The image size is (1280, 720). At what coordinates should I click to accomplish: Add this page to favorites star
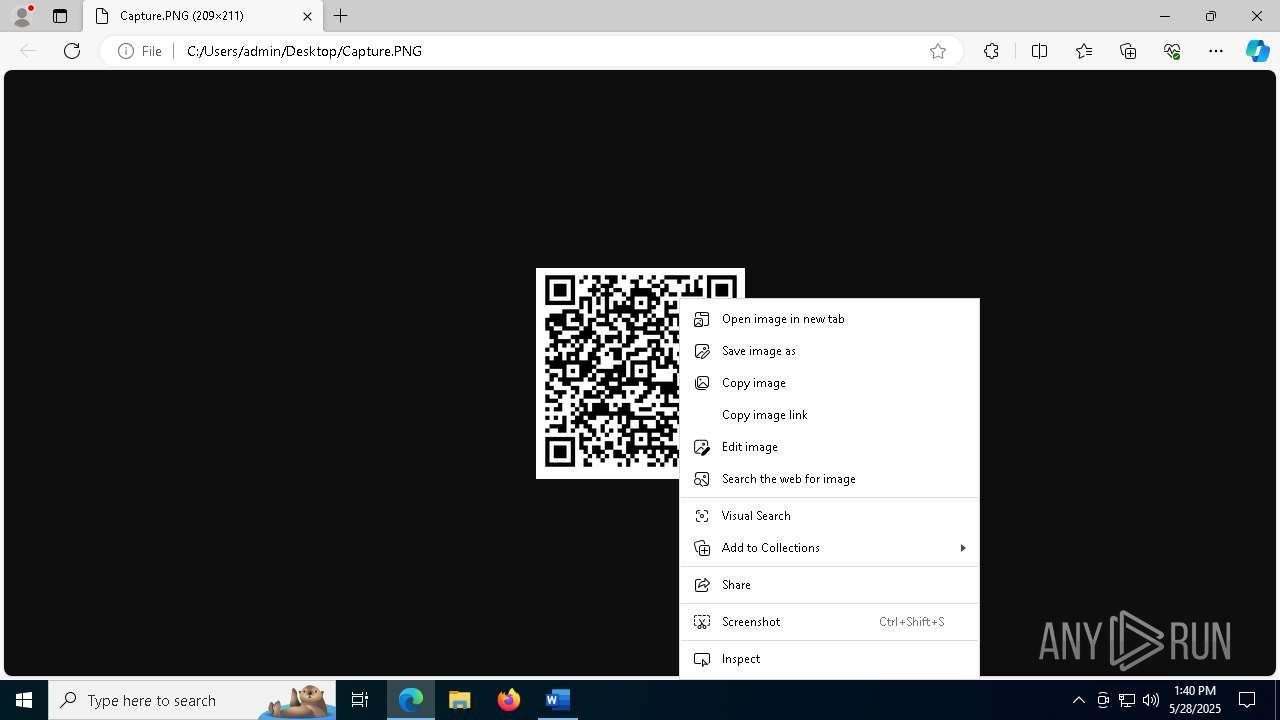(938, 51)
